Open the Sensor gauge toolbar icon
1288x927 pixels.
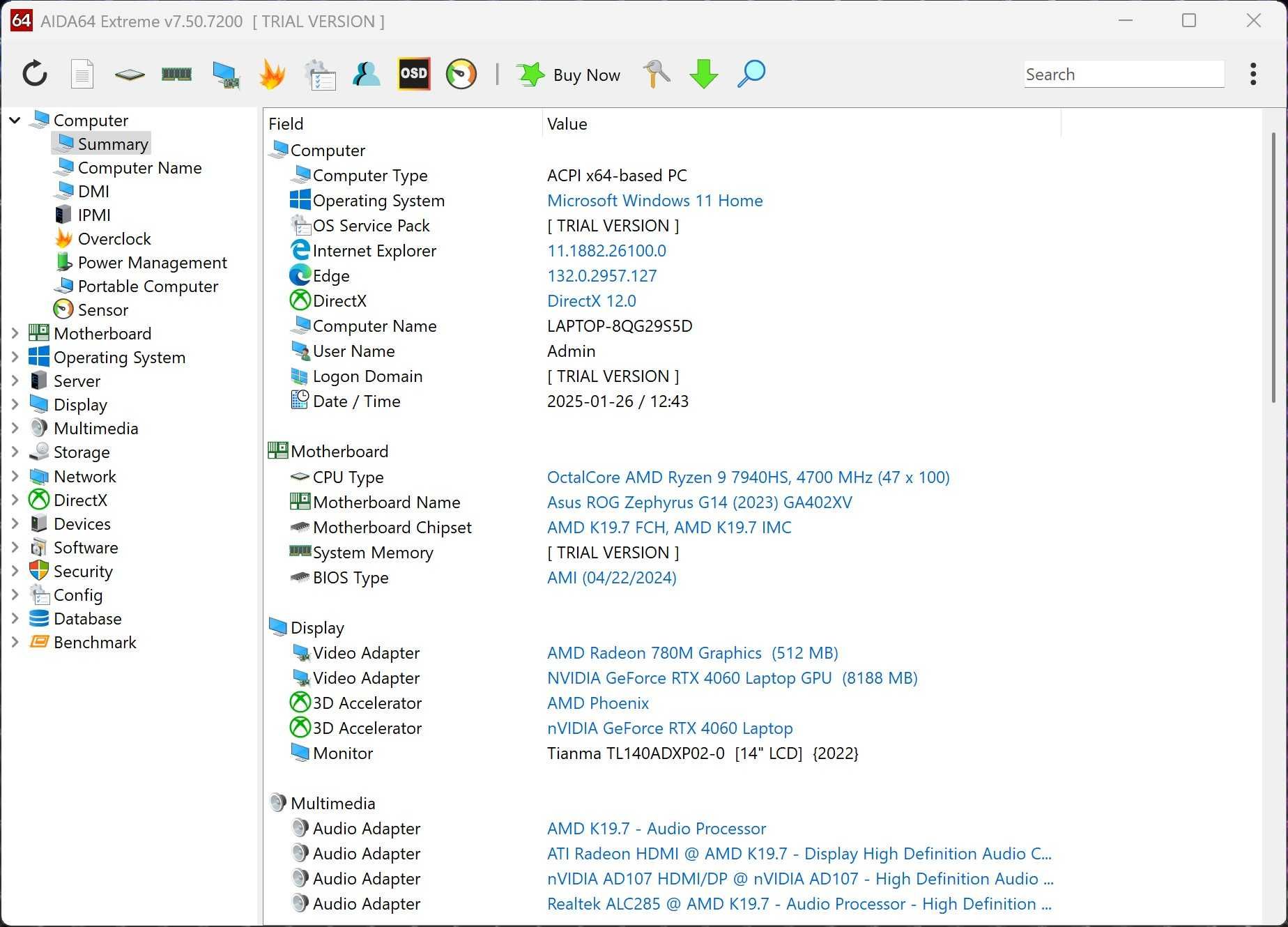click(x=461, y=74)
